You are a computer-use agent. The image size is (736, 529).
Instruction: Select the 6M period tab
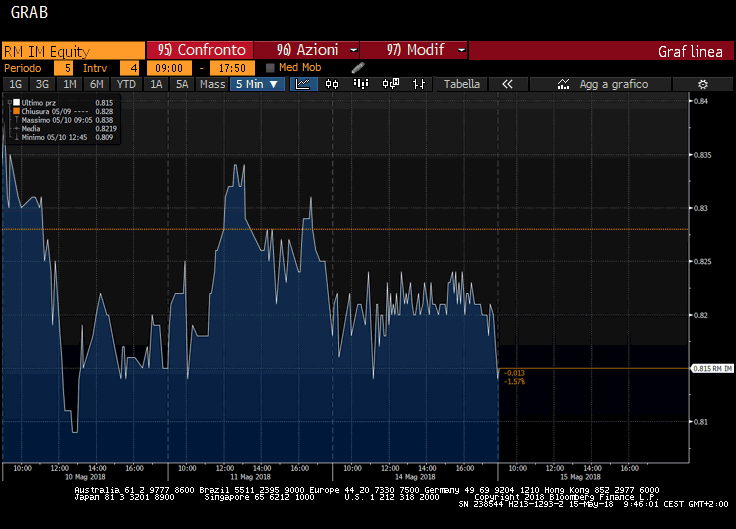pos(97,84)
